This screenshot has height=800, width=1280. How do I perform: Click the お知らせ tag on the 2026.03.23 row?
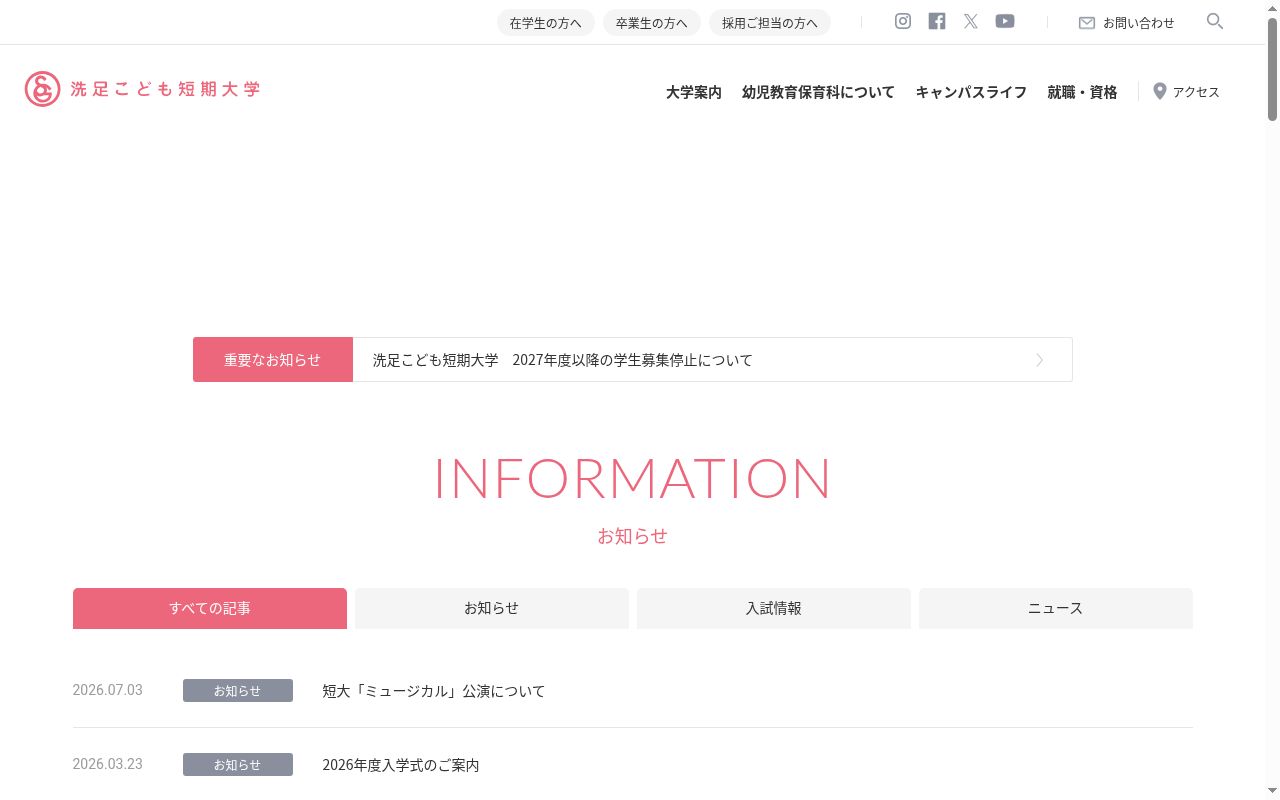pyautogui.click(x=238, y=765)
